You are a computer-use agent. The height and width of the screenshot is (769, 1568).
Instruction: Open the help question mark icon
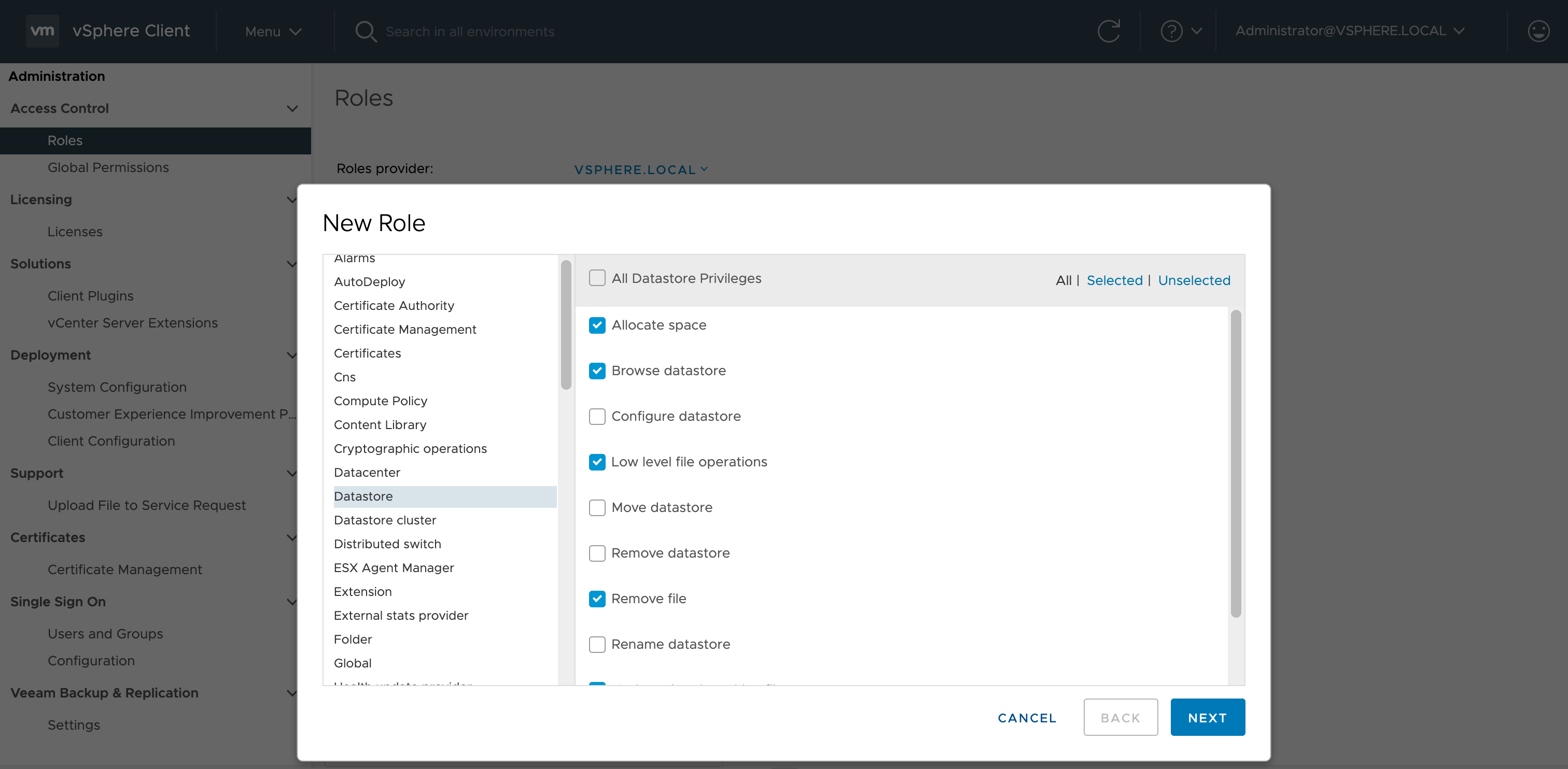point(1171,31)
